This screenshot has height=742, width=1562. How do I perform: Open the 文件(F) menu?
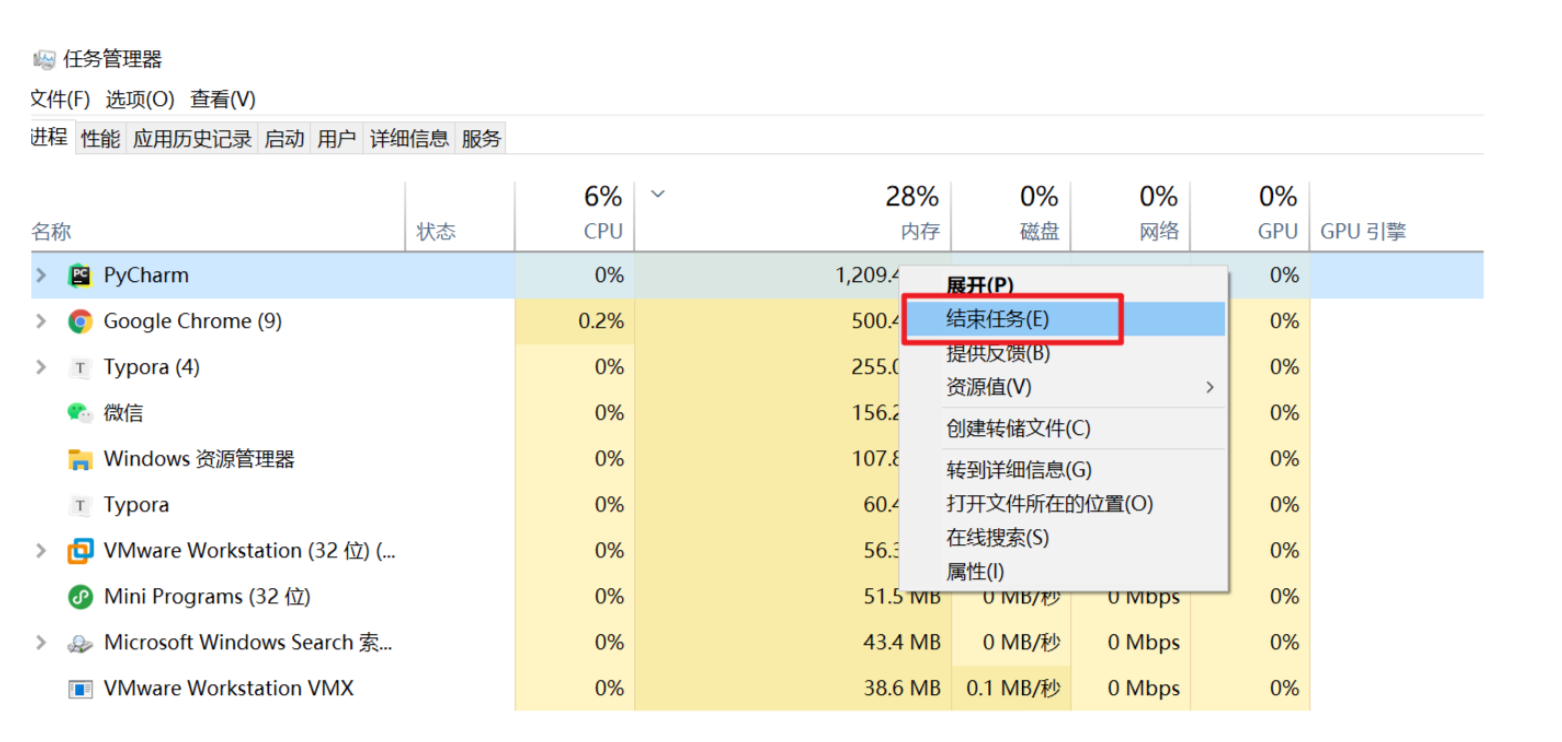(x=60, y=99)
